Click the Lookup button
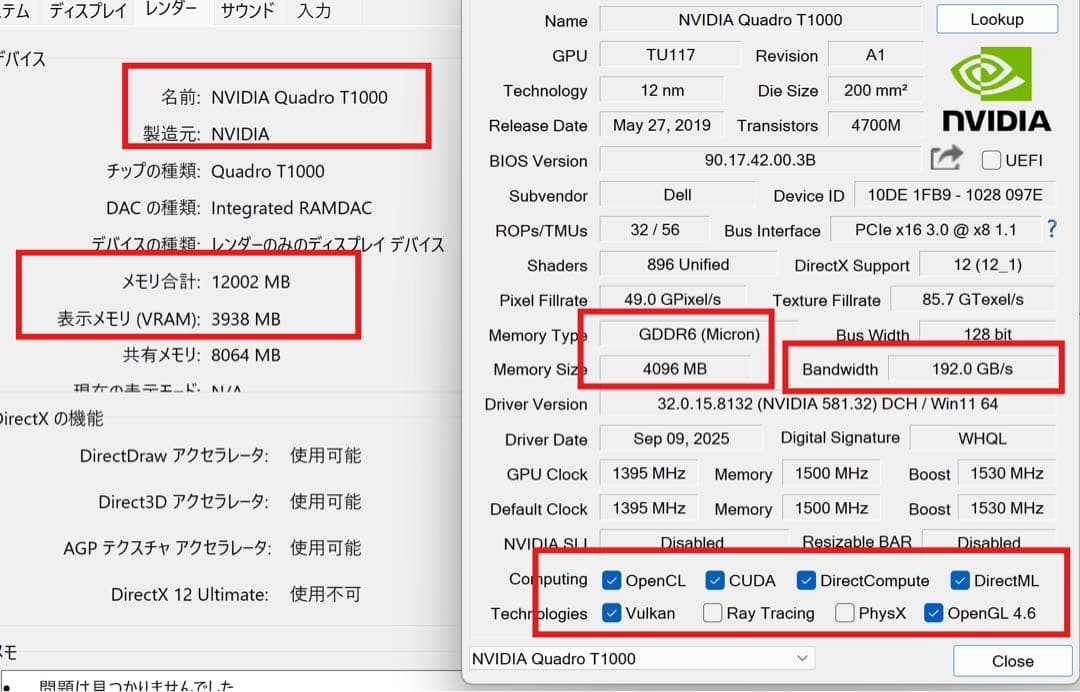Viewport: 1080px width, 692px height. click(x=996, y=18)
